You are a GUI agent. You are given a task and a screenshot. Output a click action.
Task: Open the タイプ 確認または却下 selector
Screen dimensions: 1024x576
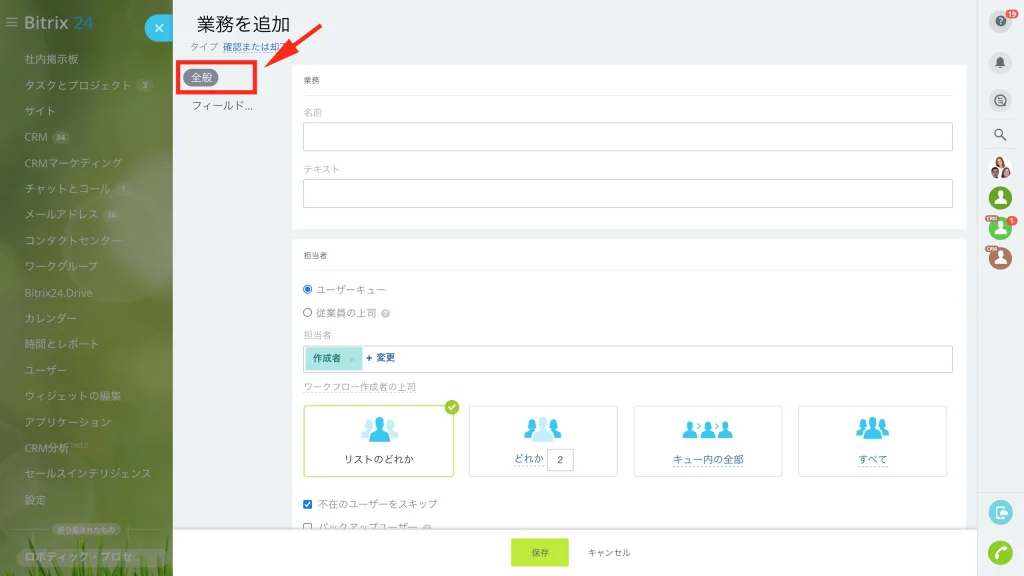(x=253, y=47)
